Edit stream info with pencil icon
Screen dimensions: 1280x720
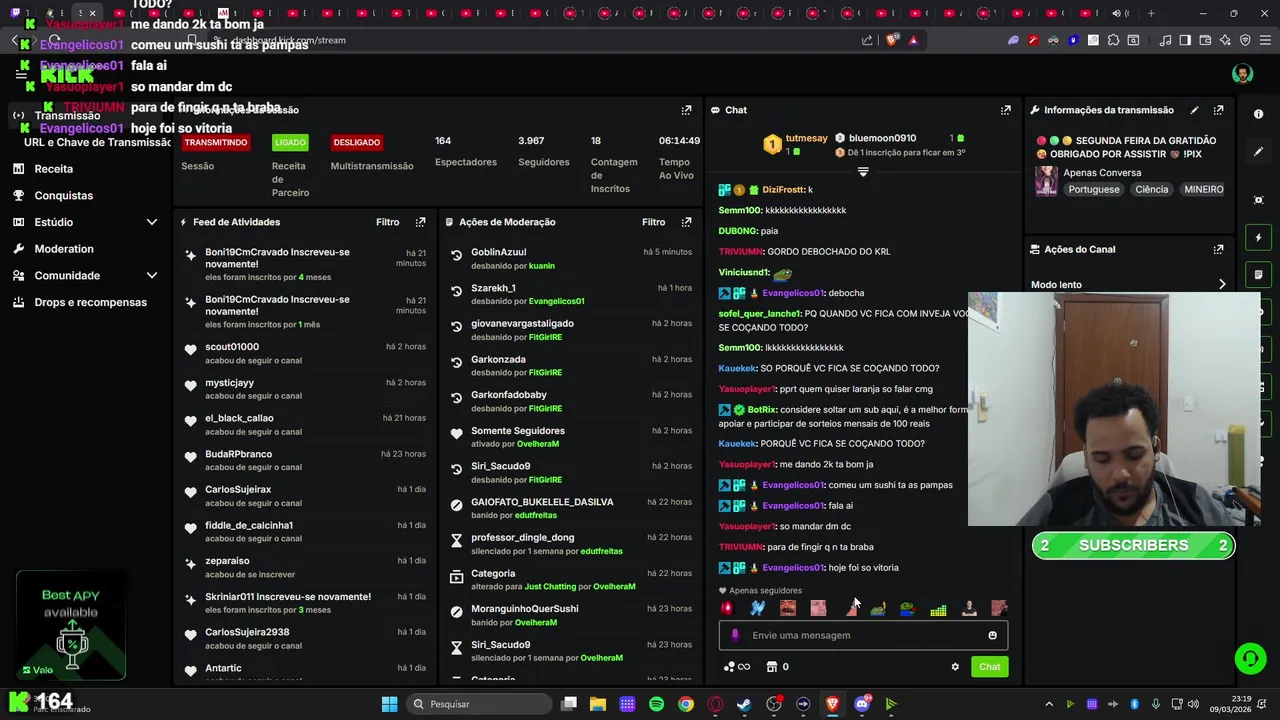(1194, 110)
